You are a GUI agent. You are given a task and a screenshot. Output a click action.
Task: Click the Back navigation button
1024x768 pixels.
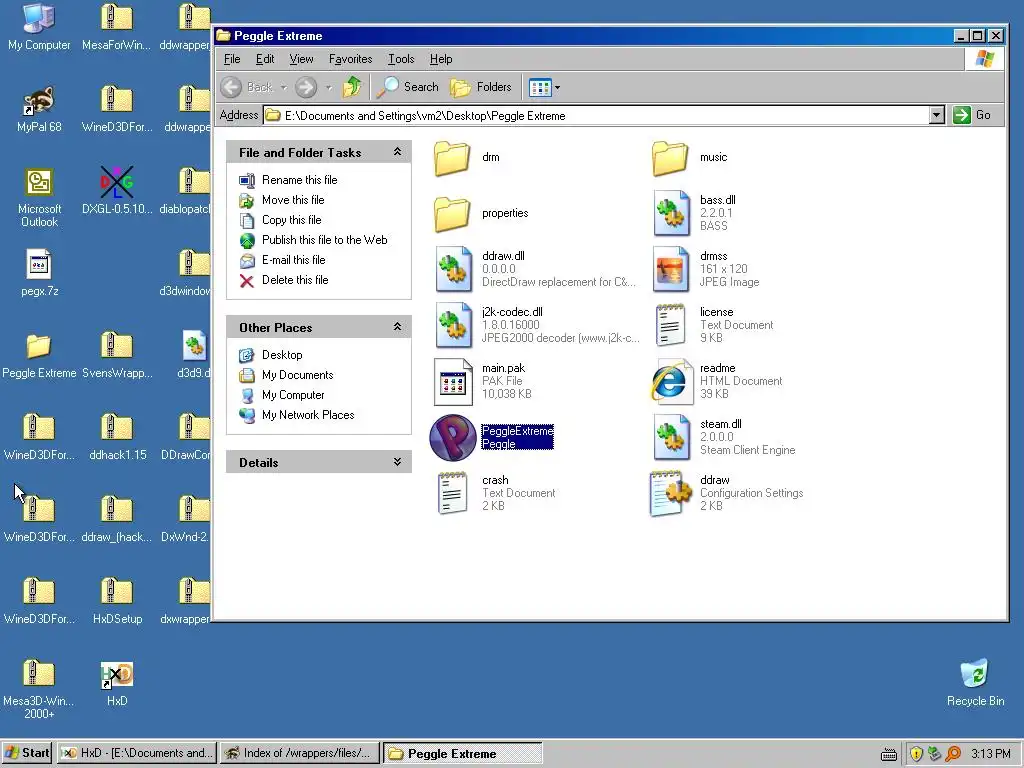tap(247, 87)
